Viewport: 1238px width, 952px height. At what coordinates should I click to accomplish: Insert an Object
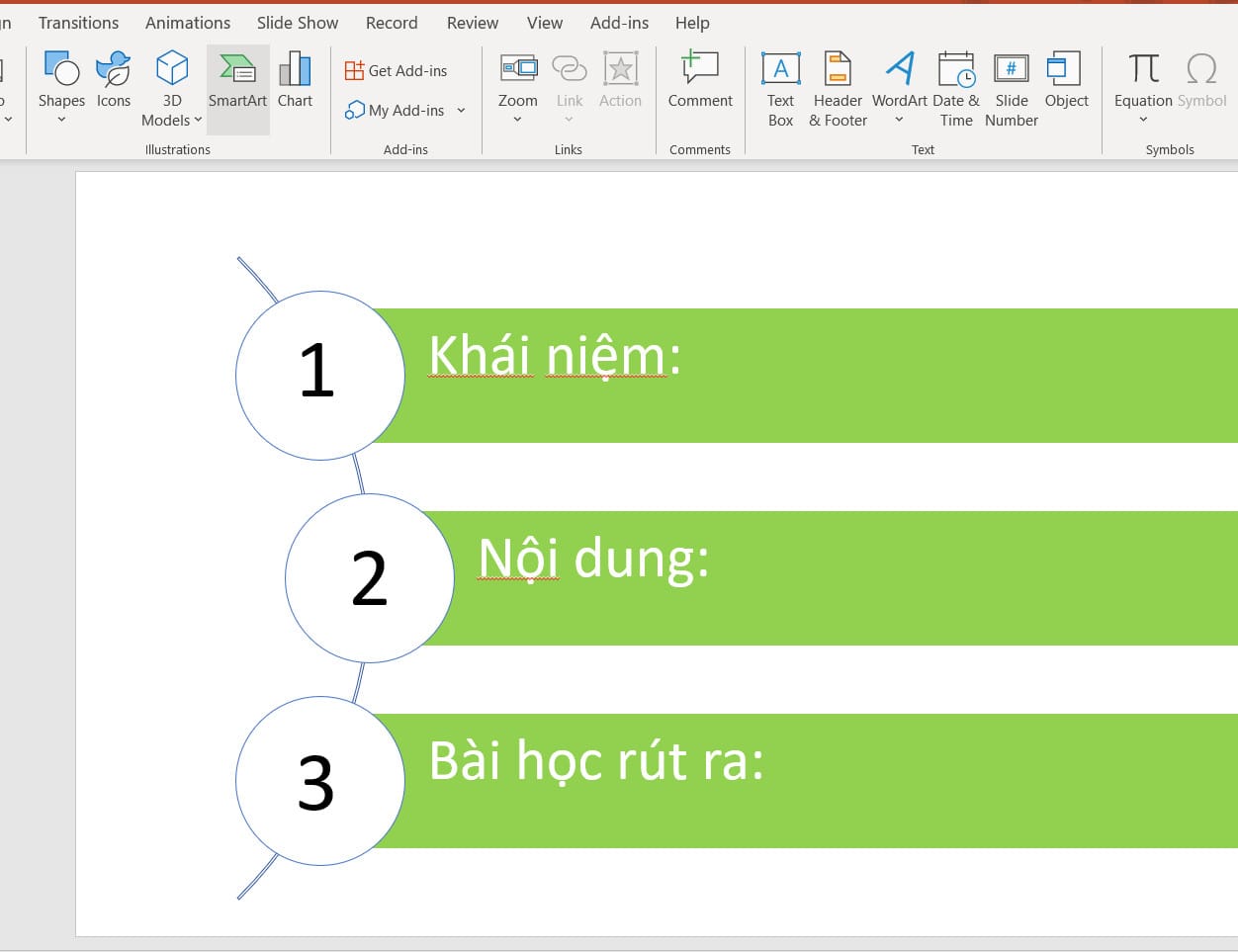pyautogui.click(x=1066, y=79)
